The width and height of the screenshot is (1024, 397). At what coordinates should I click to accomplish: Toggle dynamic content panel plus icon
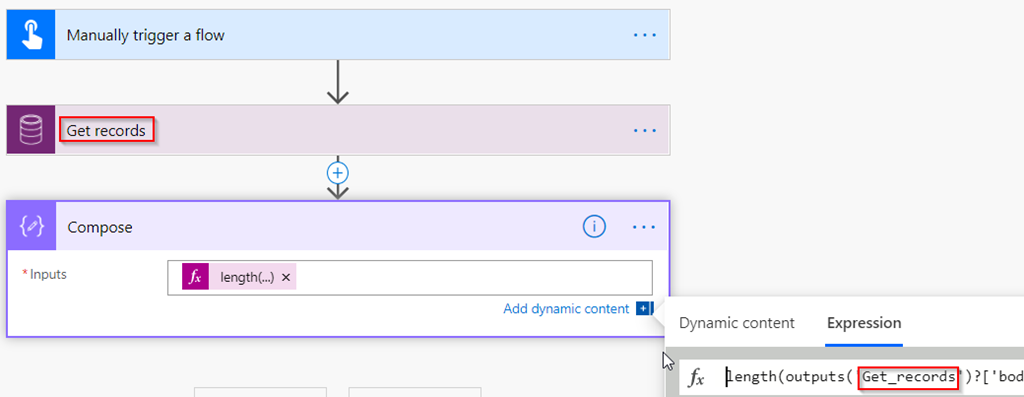(x=644, y=309)
